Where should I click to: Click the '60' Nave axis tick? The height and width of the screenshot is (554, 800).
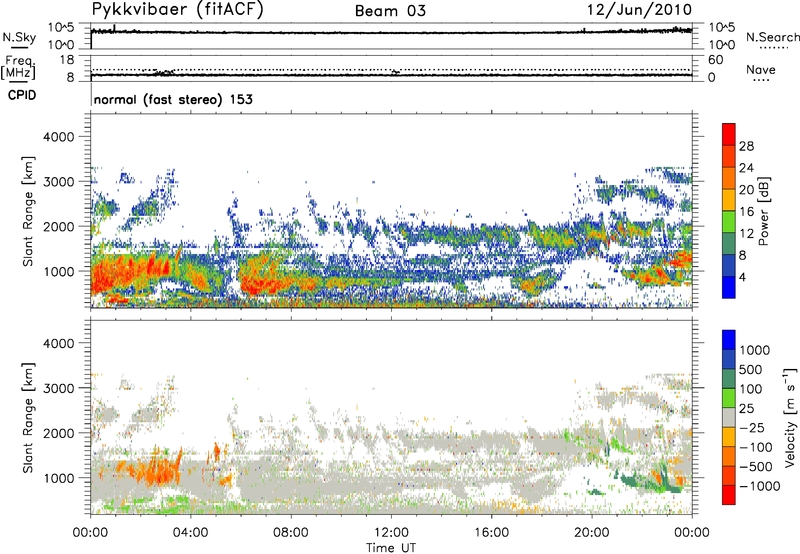pos(716,60)
